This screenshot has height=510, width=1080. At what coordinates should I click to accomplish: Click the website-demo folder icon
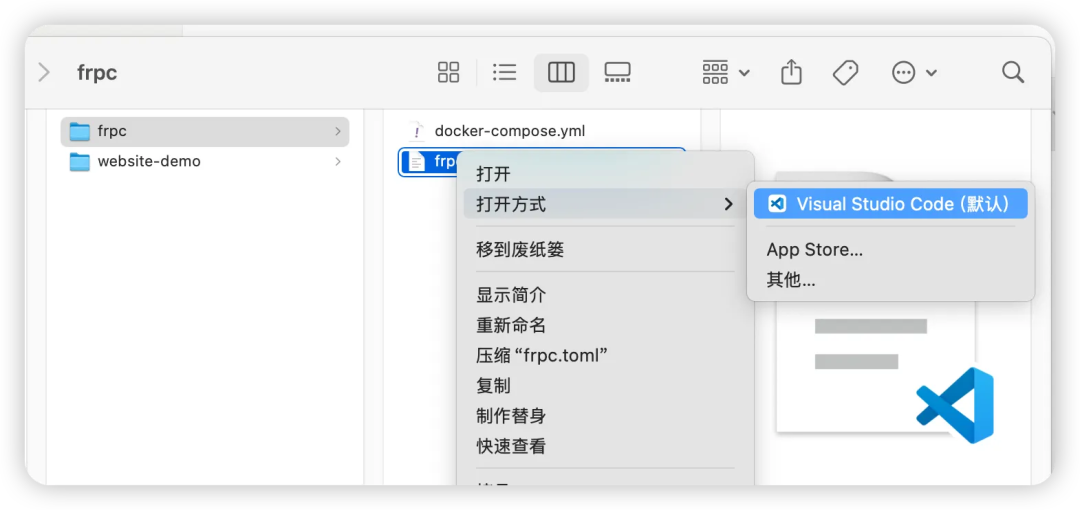(80, 162)
